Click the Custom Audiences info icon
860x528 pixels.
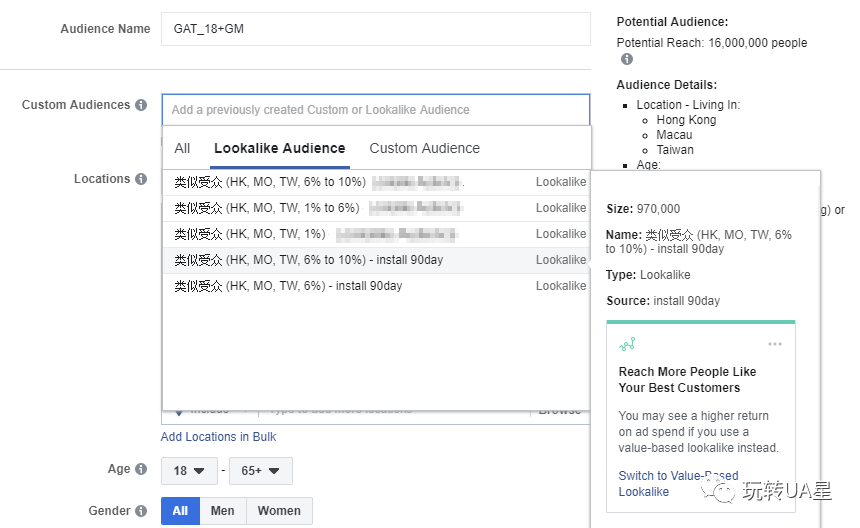(141, 105)
